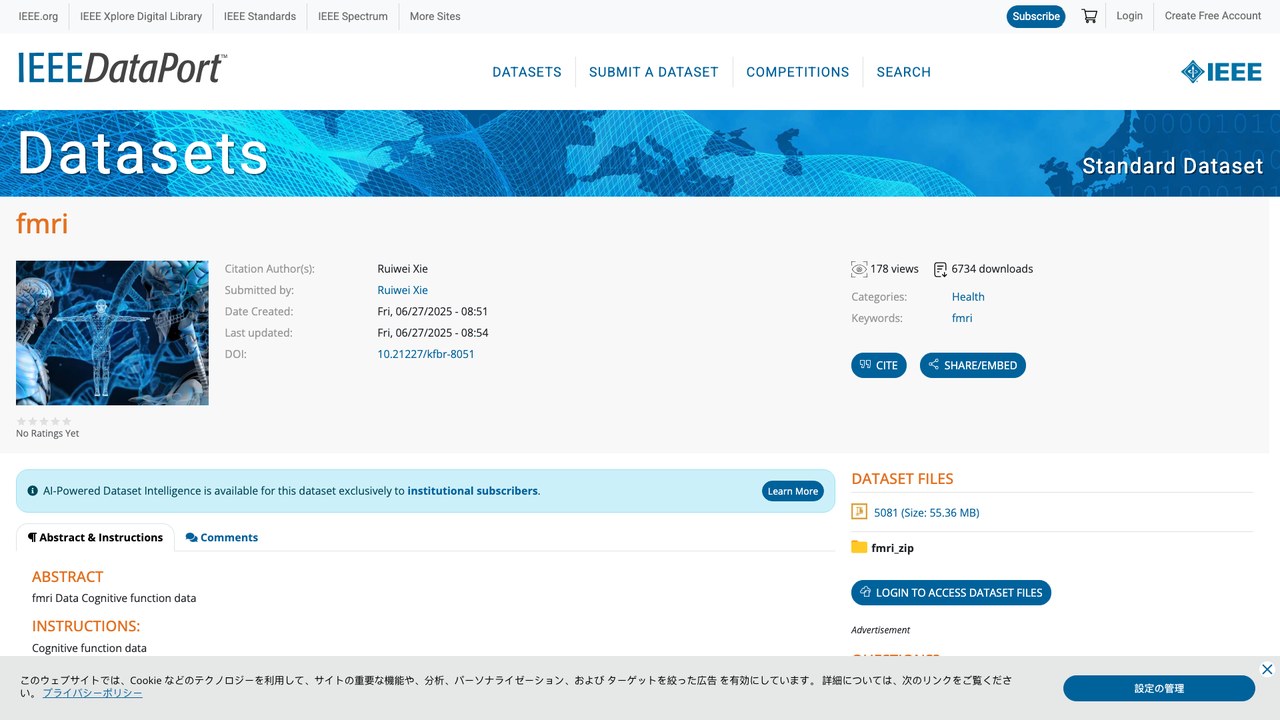1280x720 pixels.
Task: Click the CITE button
Action: [x=879, y=365]
